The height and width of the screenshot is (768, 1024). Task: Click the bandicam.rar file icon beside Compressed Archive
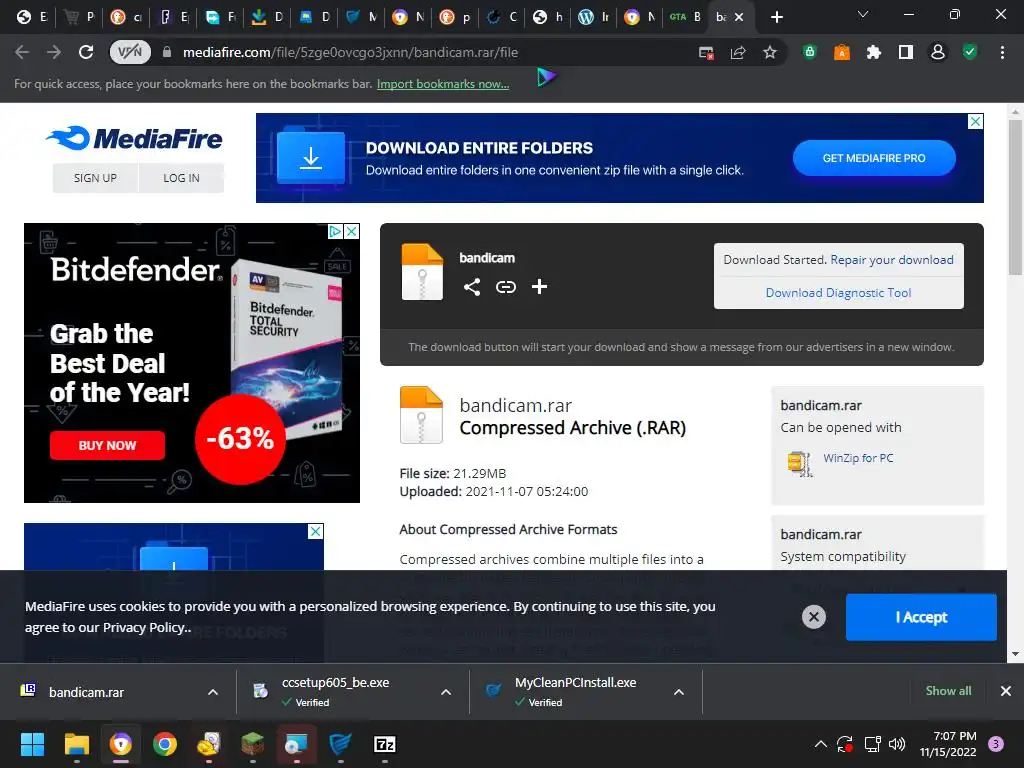(x=421, y=415)
